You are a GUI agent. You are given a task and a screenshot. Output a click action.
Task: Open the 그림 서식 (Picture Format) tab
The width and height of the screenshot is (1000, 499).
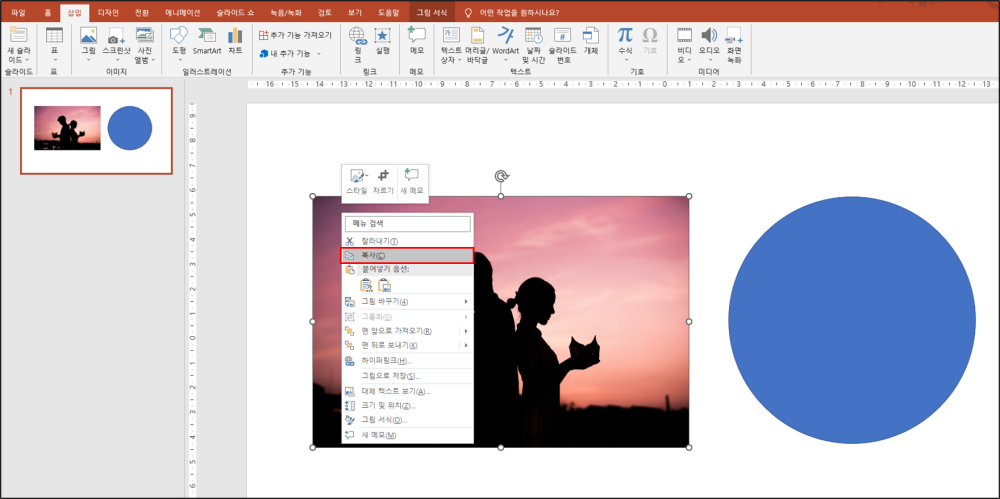coord(432,12)
